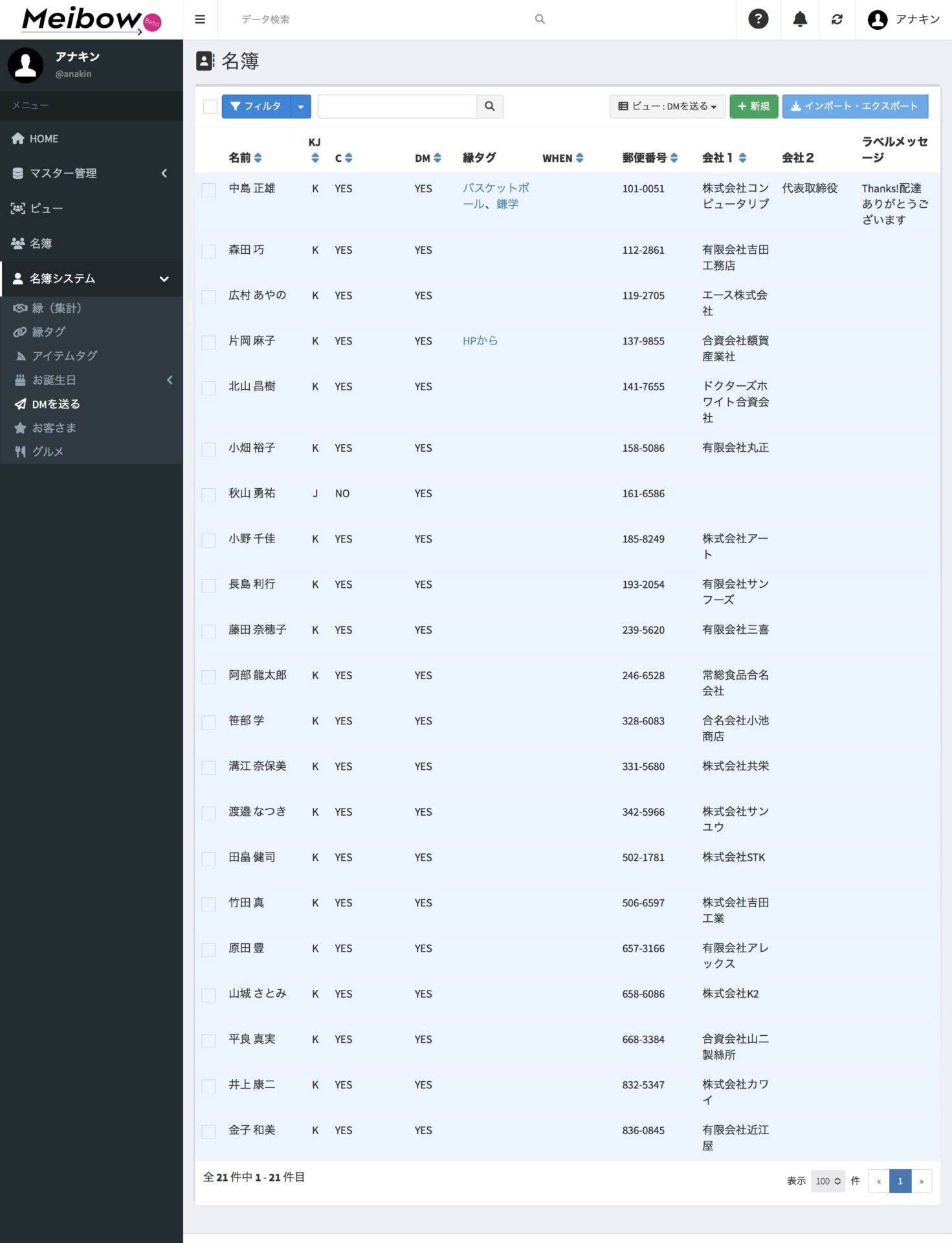Select DMを送る submenu item

[91, 404]
